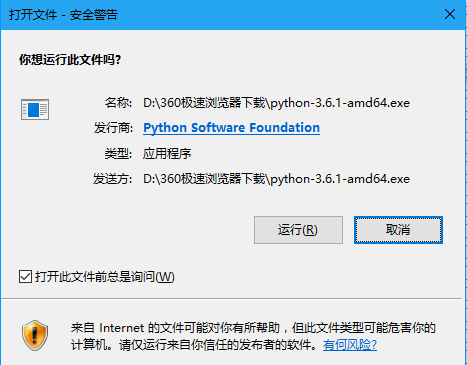This screenshot has width=467, height=365.
Task: Click the 打开文件 - 安全警告 title bar text
Action: click(63, 15)
